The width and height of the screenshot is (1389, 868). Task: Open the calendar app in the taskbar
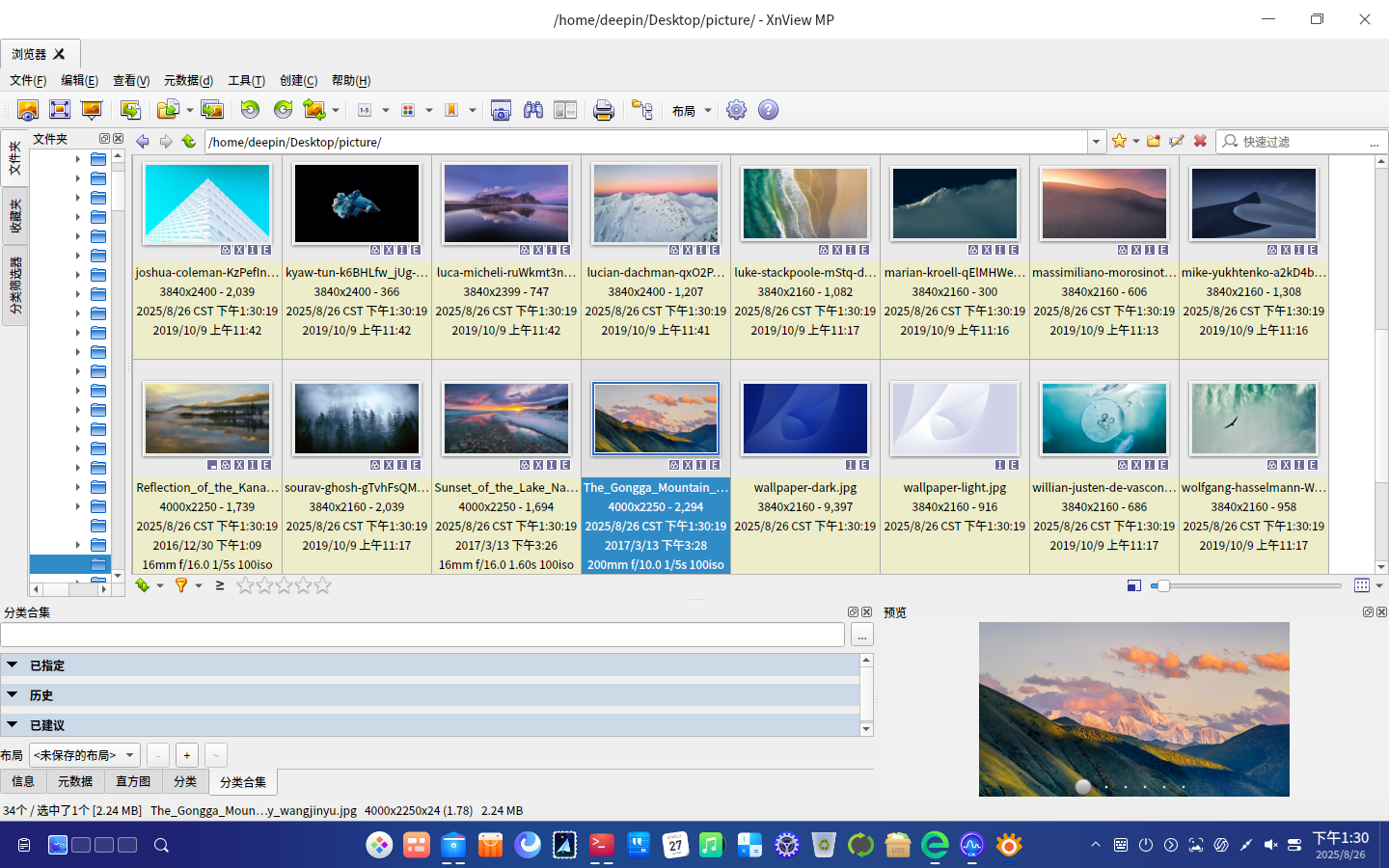pyautogui.click(x=675, y=846)
